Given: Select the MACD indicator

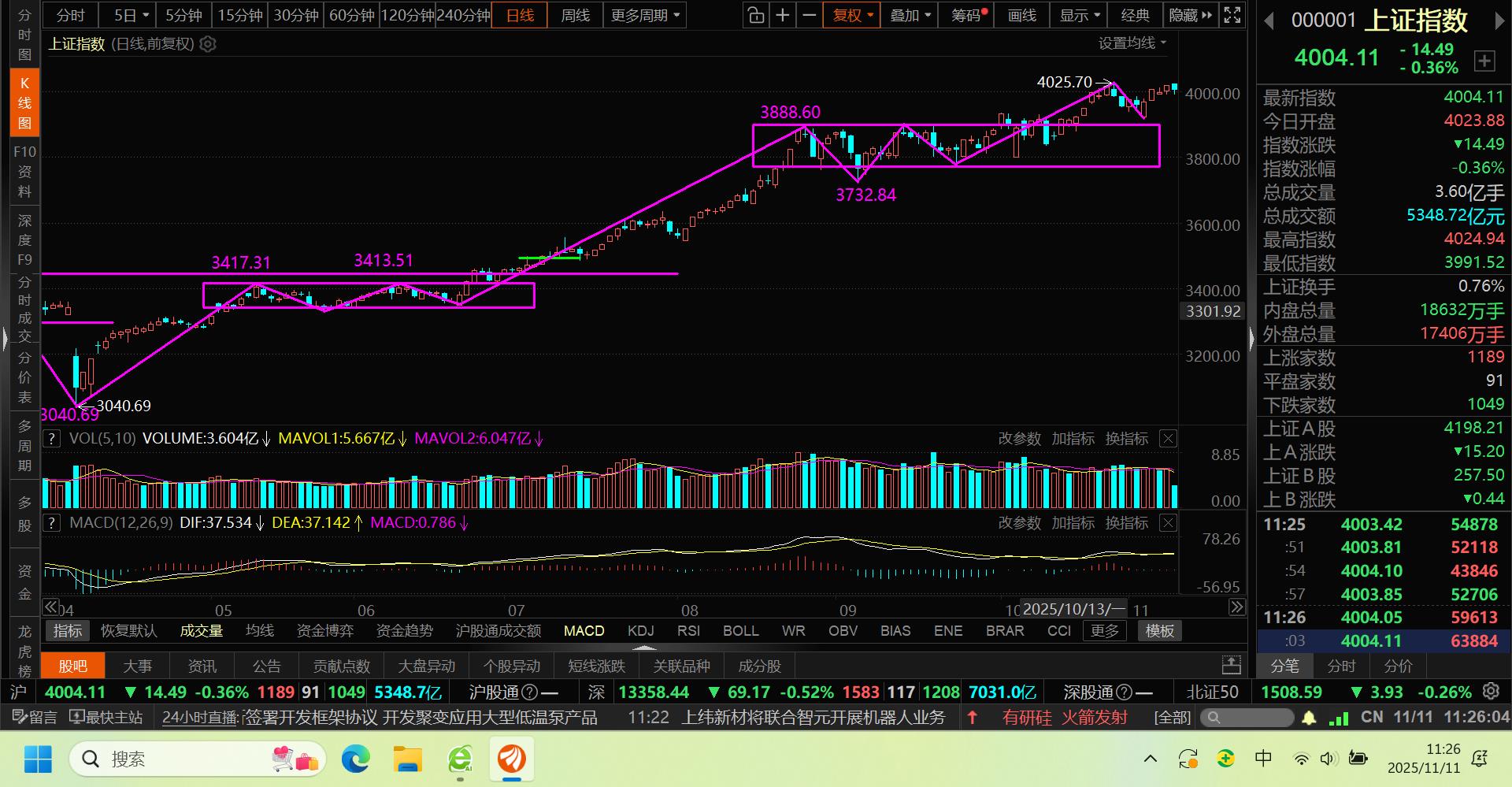Looking at the screenshot, I should [x=584, y=631].
